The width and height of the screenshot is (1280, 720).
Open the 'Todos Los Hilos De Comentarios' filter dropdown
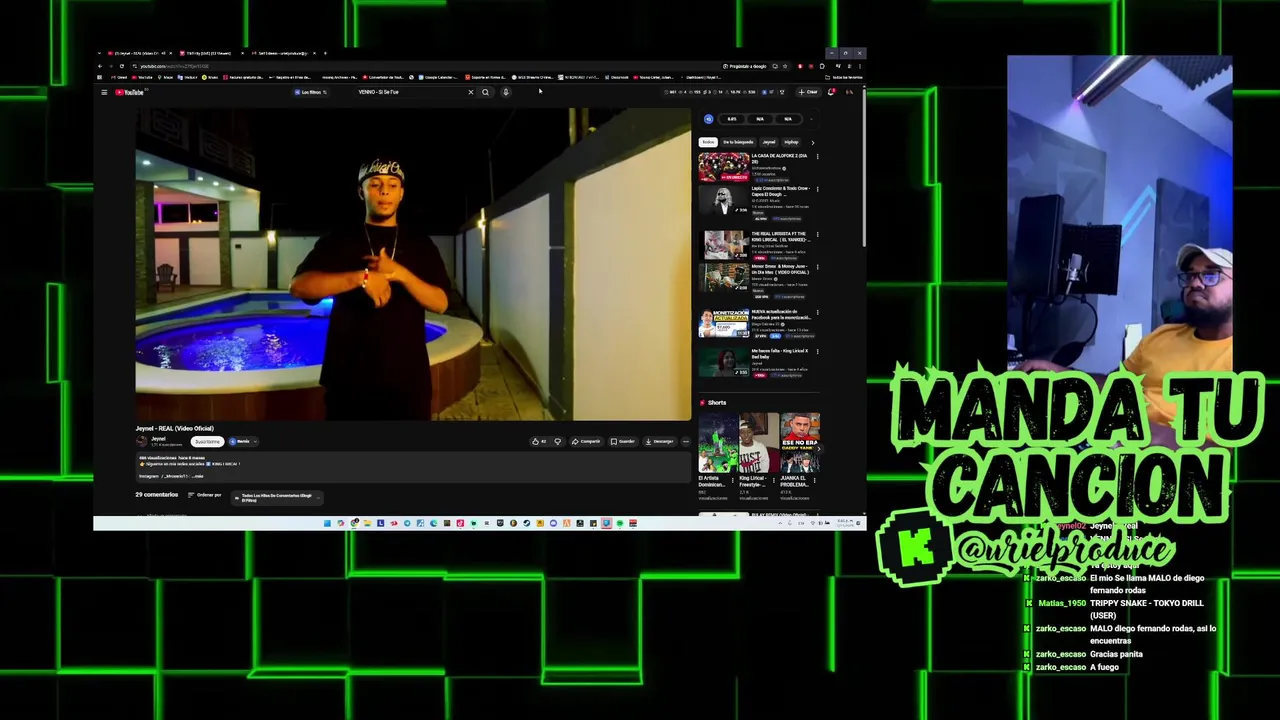click(x=277, y=498)
